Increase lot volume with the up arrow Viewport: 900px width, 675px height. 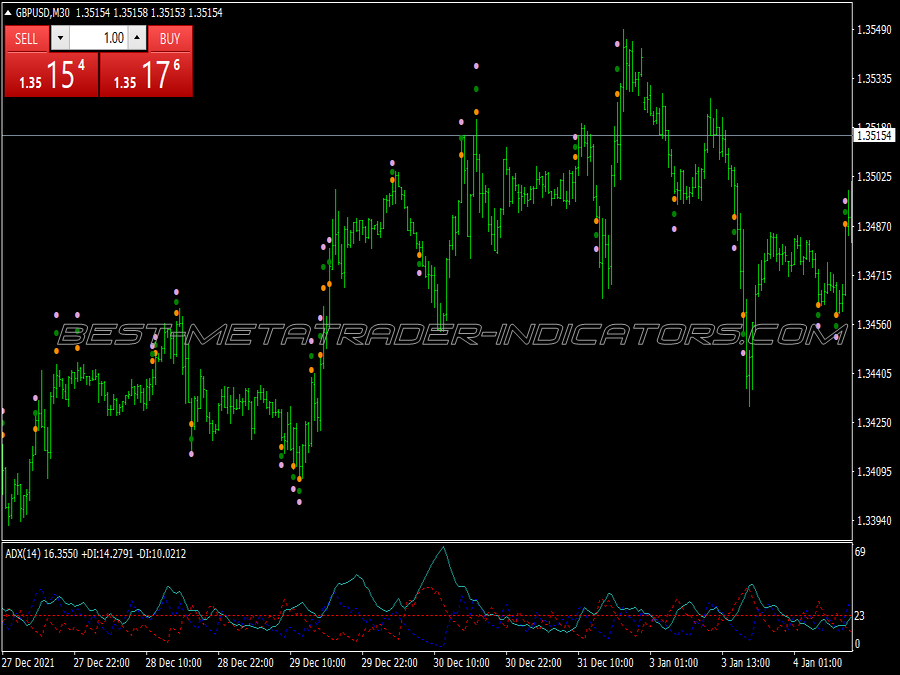(x=137, y=38)
